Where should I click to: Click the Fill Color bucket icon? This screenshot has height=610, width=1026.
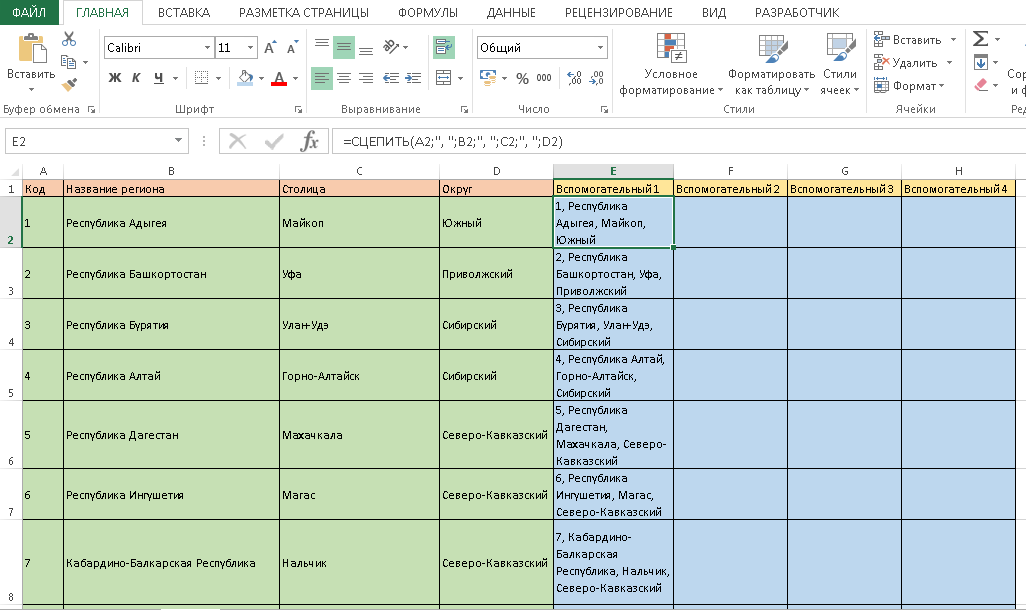pyautogui.click(x=245, y=78)
